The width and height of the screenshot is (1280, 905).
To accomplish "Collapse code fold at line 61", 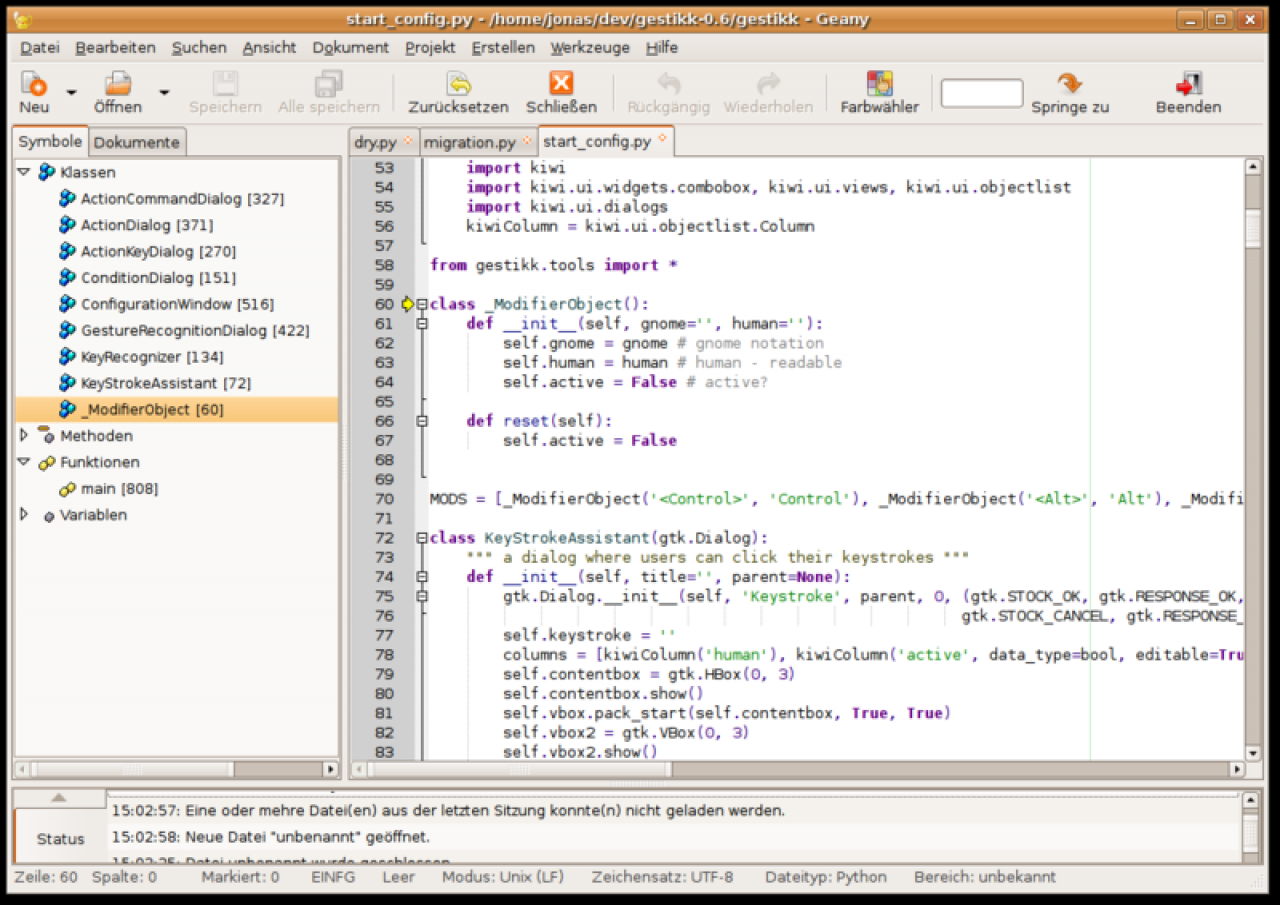I will (422, 324).
